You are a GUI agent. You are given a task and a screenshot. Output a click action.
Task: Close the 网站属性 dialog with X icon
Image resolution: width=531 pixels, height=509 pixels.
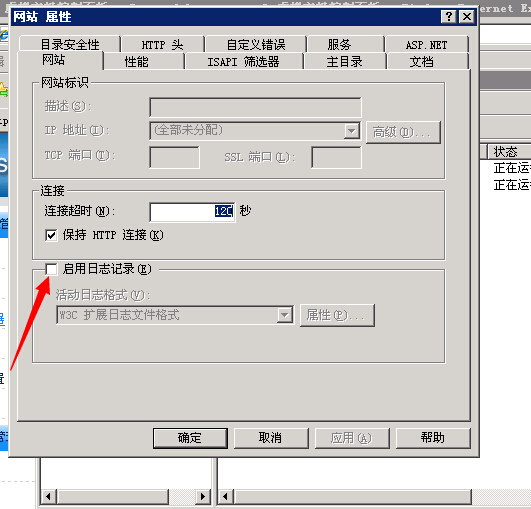click(x=467, y=16)
